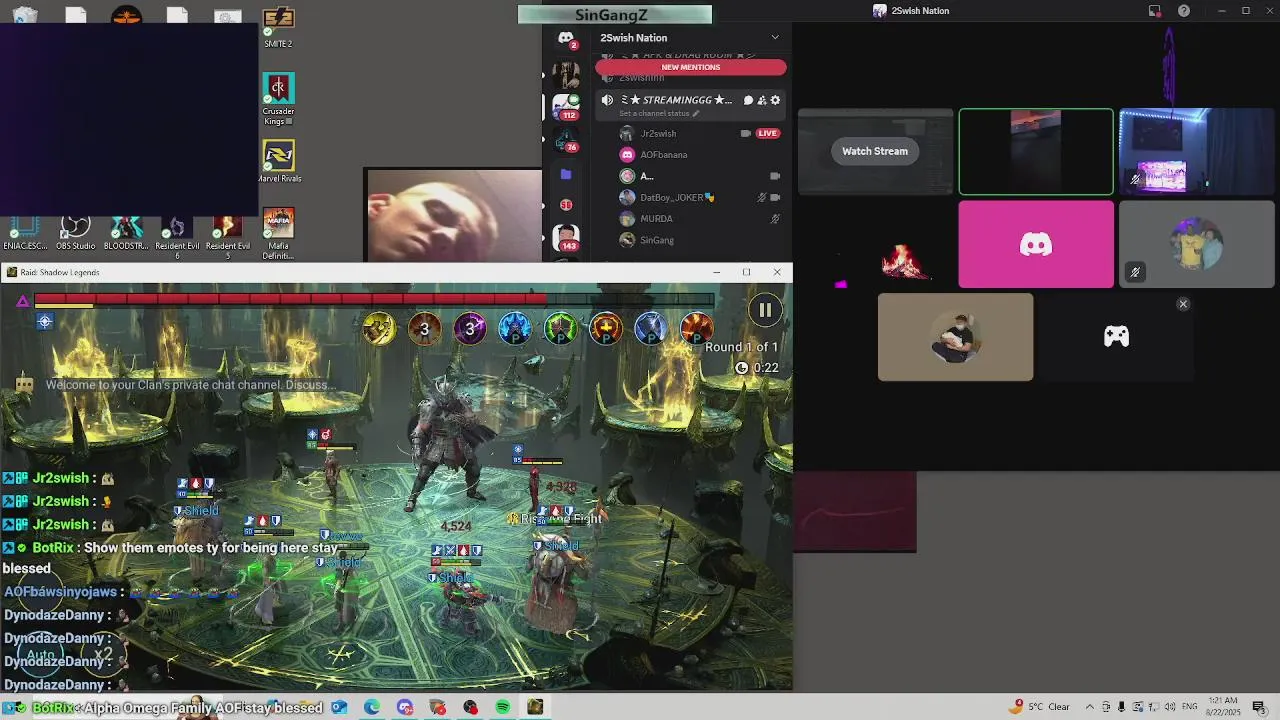Open Crusader Kings III desktop shortcut
1280x720 pixels.
click(278, 99)
